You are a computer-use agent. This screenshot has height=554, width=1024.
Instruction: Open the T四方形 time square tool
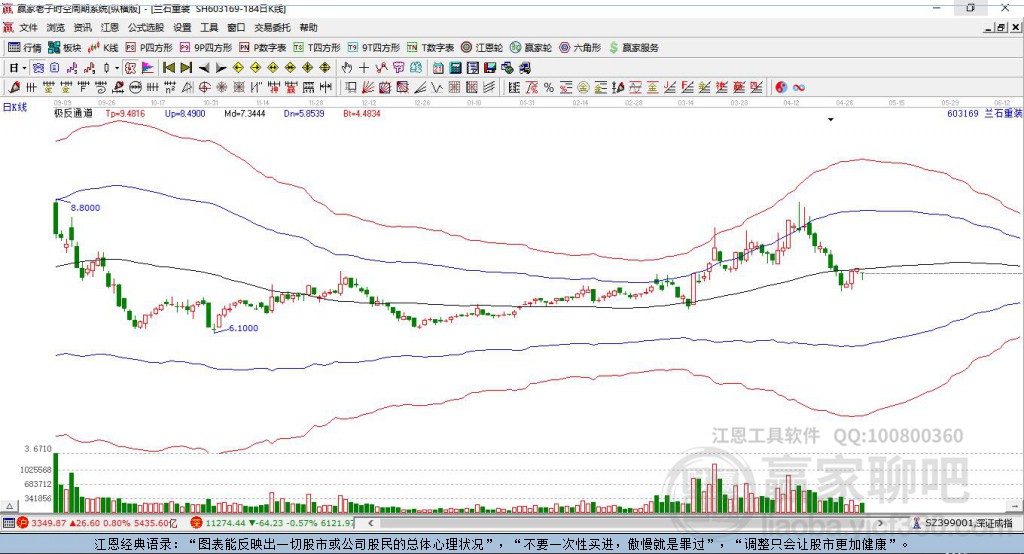point(317,48)
